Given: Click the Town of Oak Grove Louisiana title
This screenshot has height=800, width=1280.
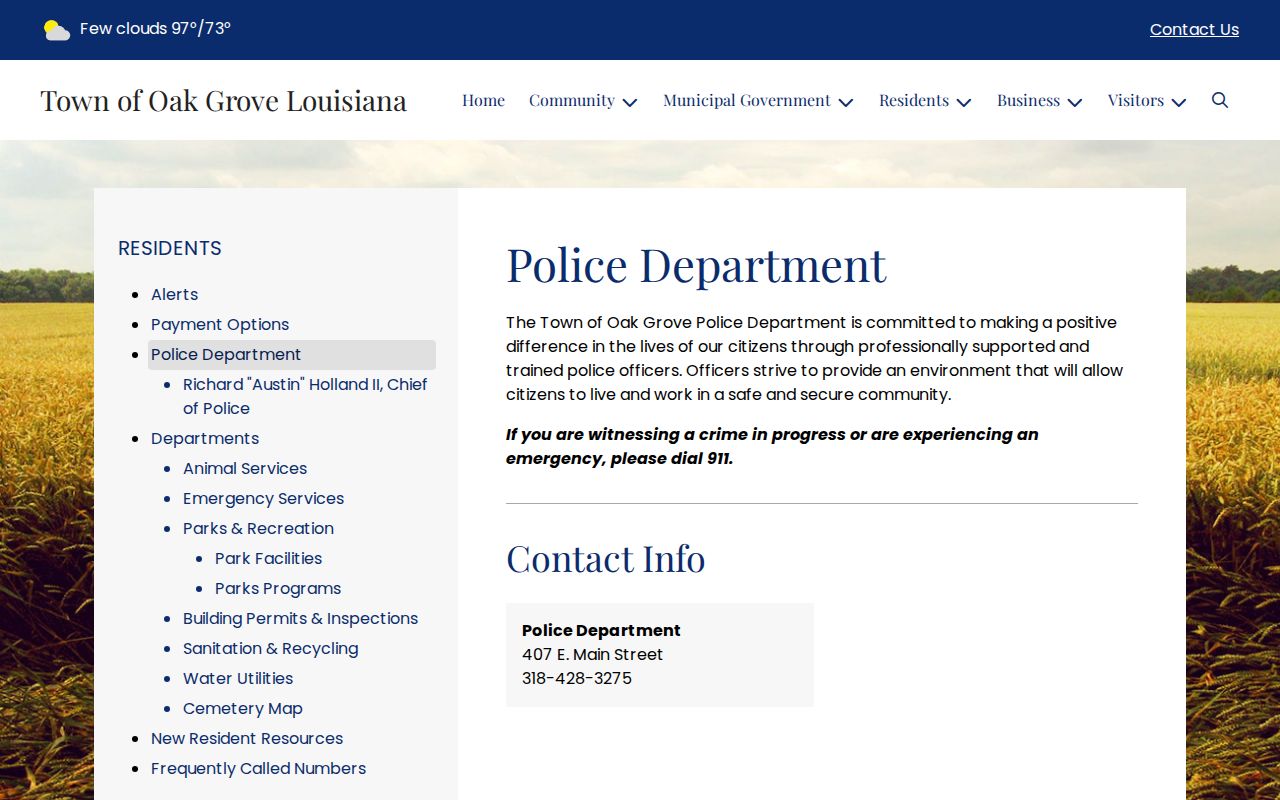Looking at the screenshot, I should tap(224, 100).
